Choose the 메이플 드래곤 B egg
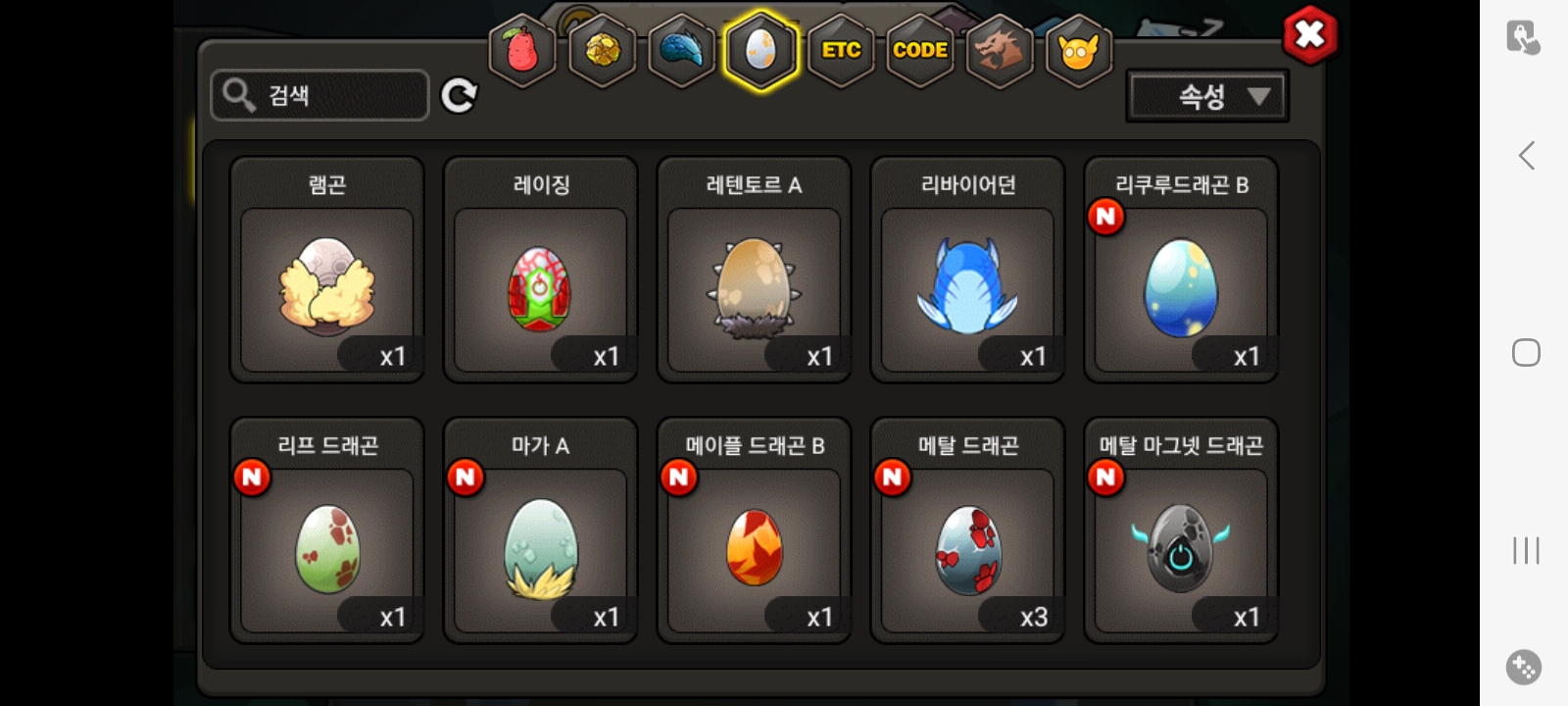Image resolution: width=1568 pixels, height=706 pixels. [754, 530]
